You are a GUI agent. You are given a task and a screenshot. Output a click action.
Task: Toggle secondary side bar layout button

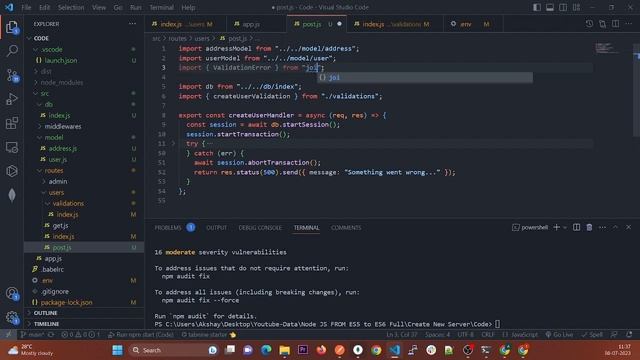[563, 7]
